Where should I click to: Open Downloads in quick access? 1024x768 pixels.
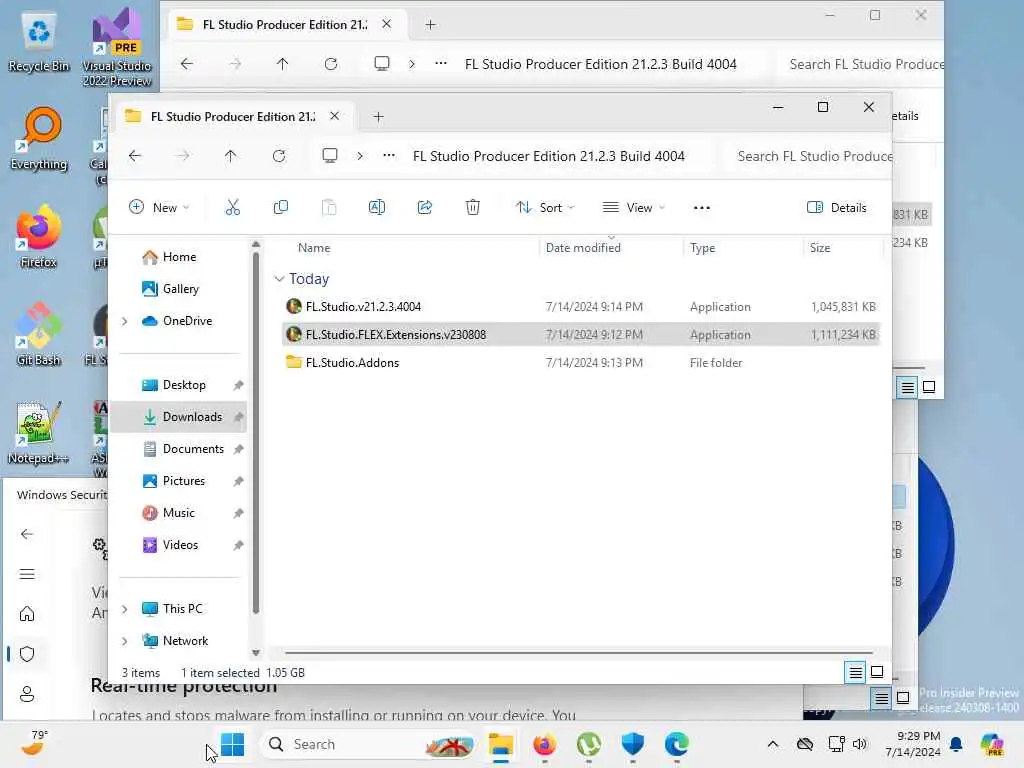point(178,417)
